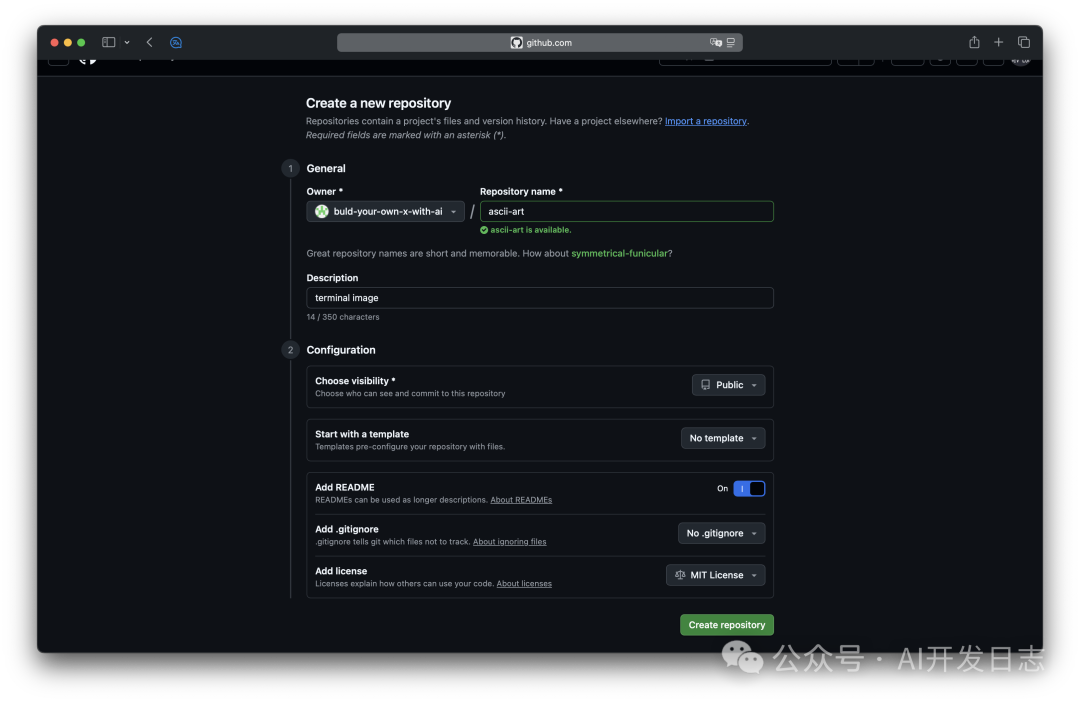The width and height of the screenshot is (1080, 702).
Task: Open the Public visibility dropdown
Action: click(728, 385)
